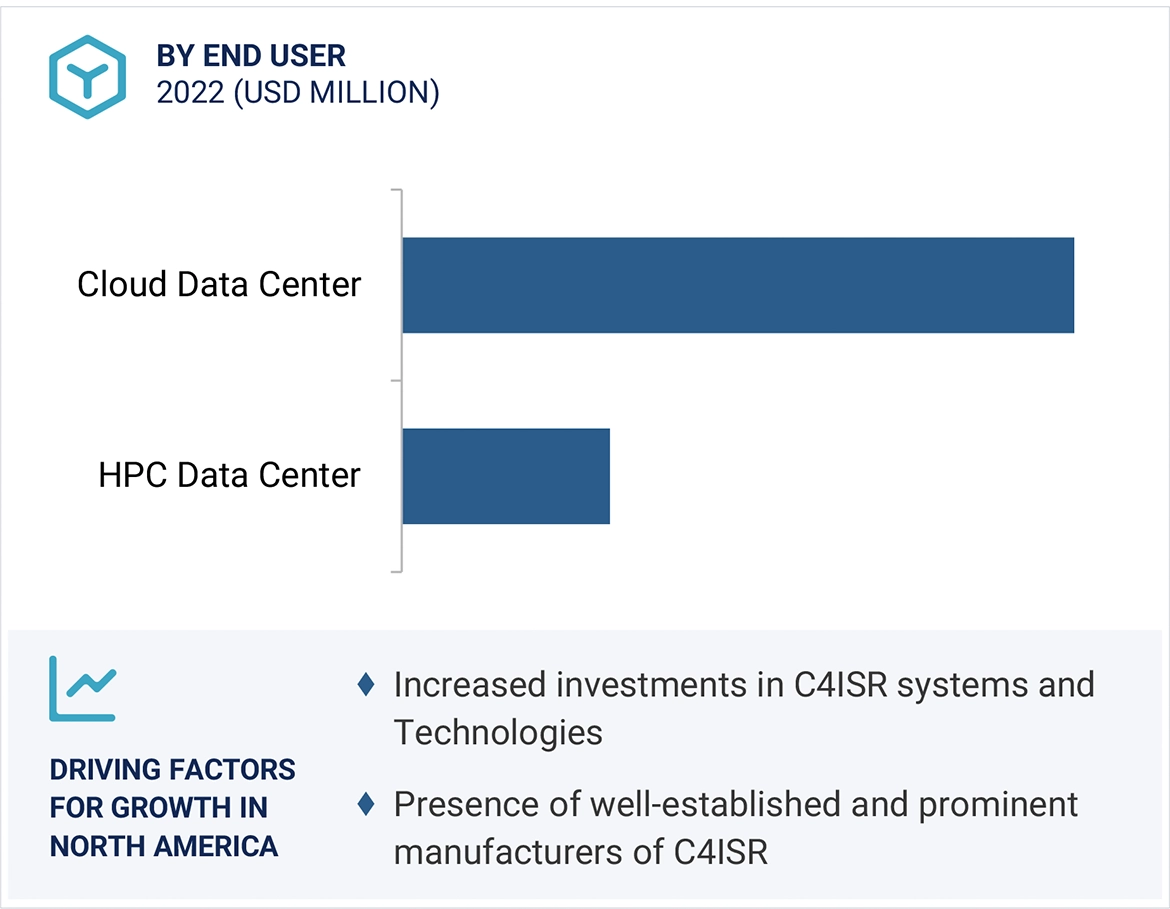Click the word Technologies
The image size is (1170, 909).
[498, 733]
